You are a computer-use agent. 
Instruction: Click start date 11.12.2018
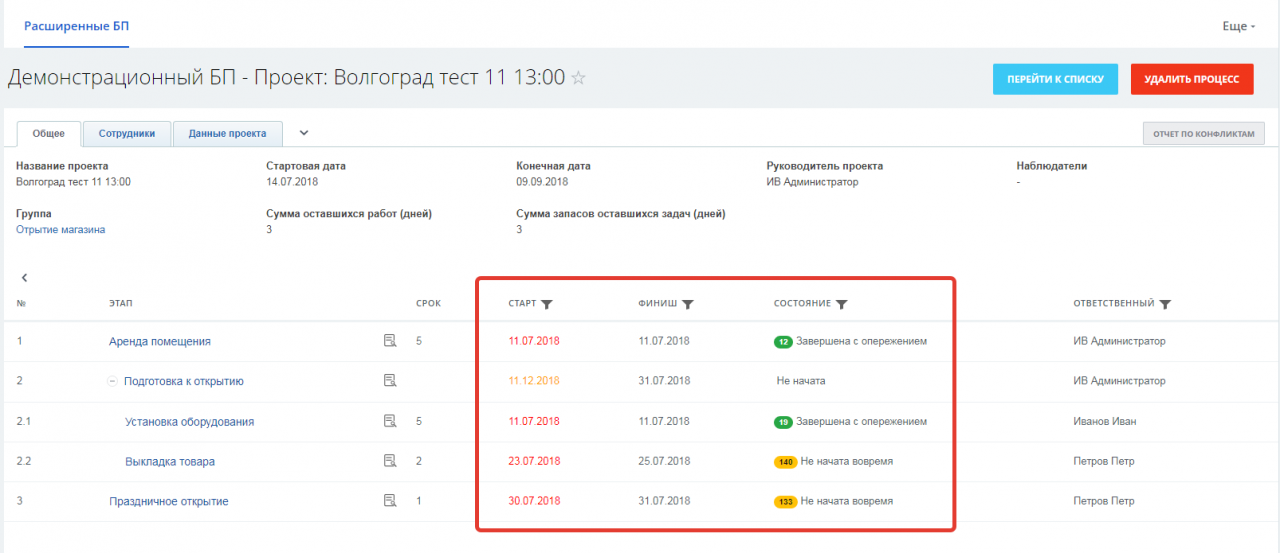534,381
